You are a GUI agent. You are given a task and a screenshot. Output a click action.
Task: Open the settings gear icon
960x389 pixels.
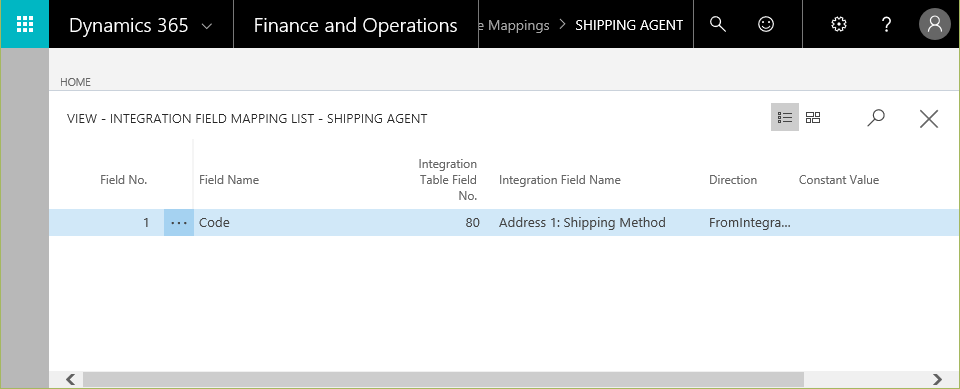click(839, 24)
